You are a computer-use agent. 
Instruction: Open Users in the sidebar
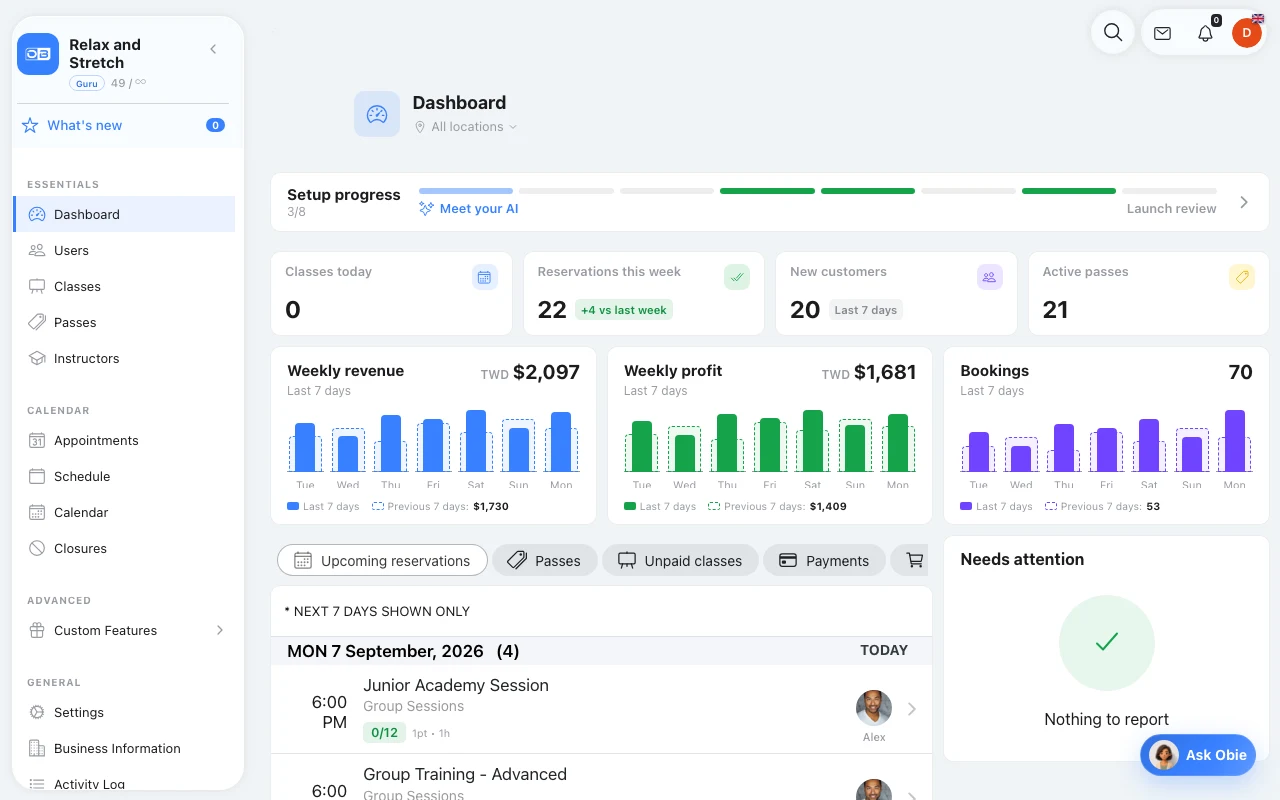click(x=124, y=250)
